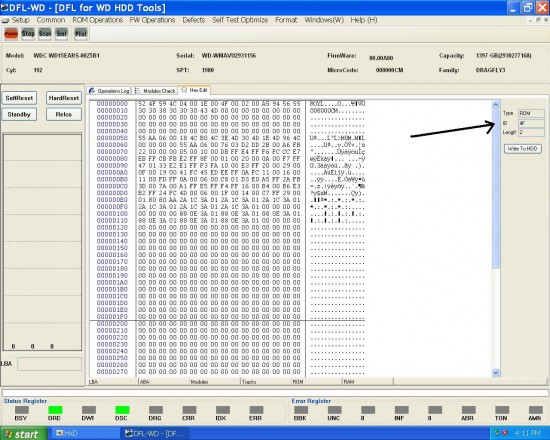Click the Plist toolbar icon
The height and width of the screenshot is (440, 550).
click(81, 34)
